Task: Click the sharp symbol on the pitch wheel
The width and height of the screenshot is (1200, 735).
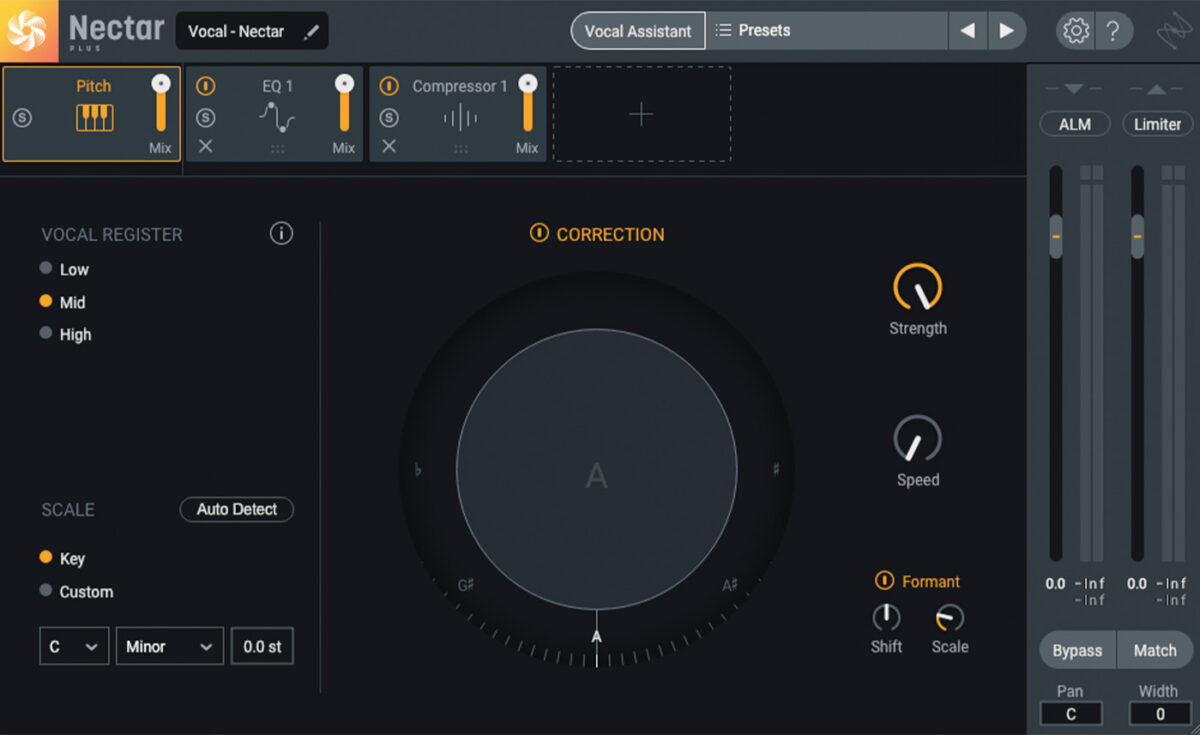Action: coord(776,469)
